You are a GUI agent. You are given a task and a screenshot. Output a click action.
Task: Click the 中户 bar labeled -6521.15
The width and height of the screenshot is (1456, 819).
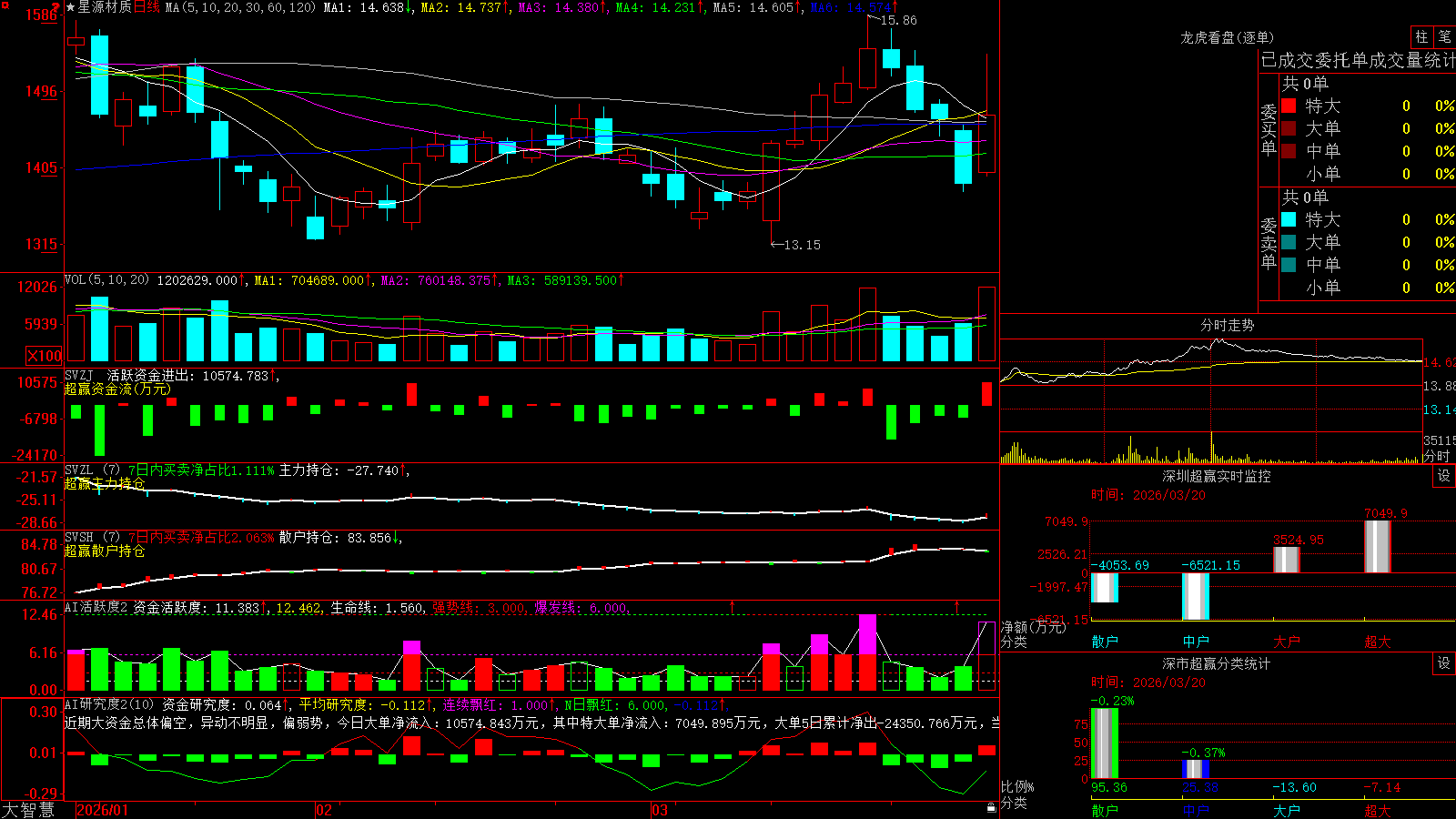click(x=1196, y=597)
